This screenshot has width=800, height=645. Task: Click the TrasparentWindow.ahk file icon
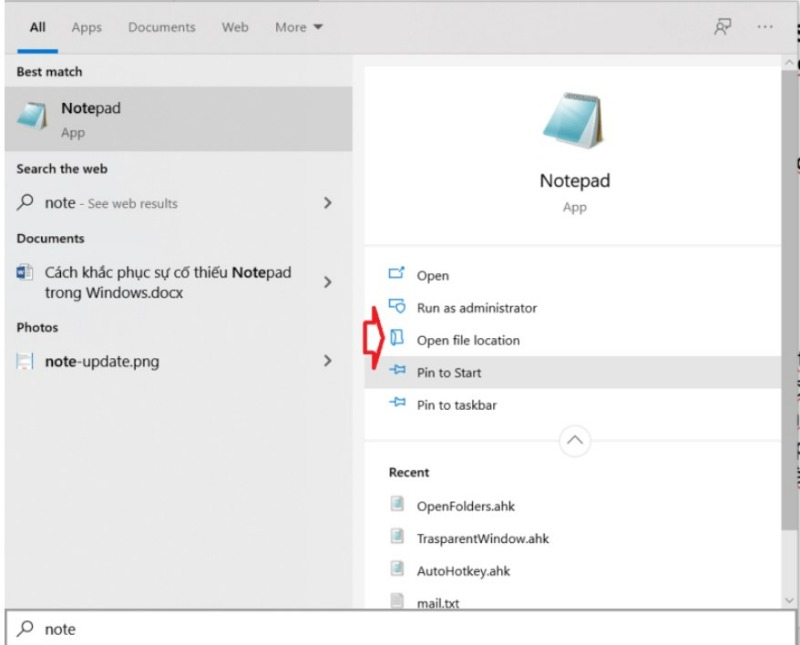coord(397,536)
